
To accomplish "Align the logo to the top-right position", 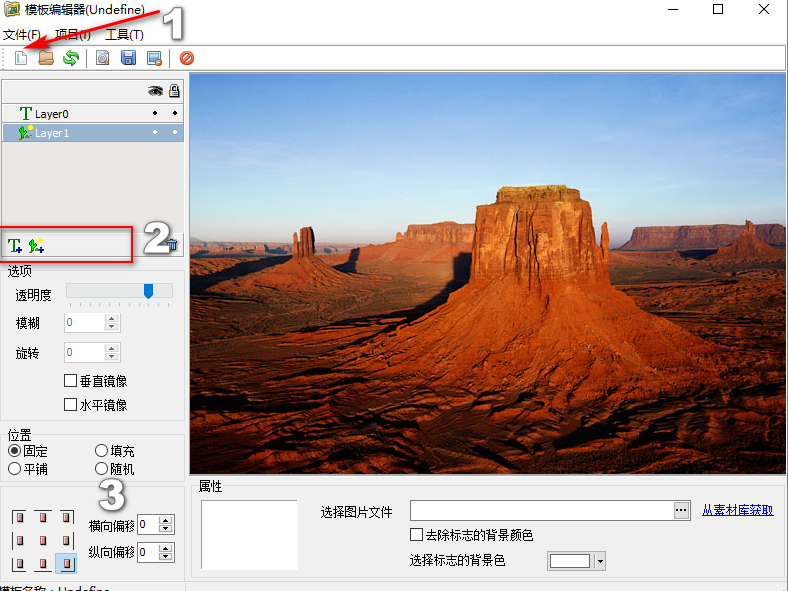I will click(66, 517).
